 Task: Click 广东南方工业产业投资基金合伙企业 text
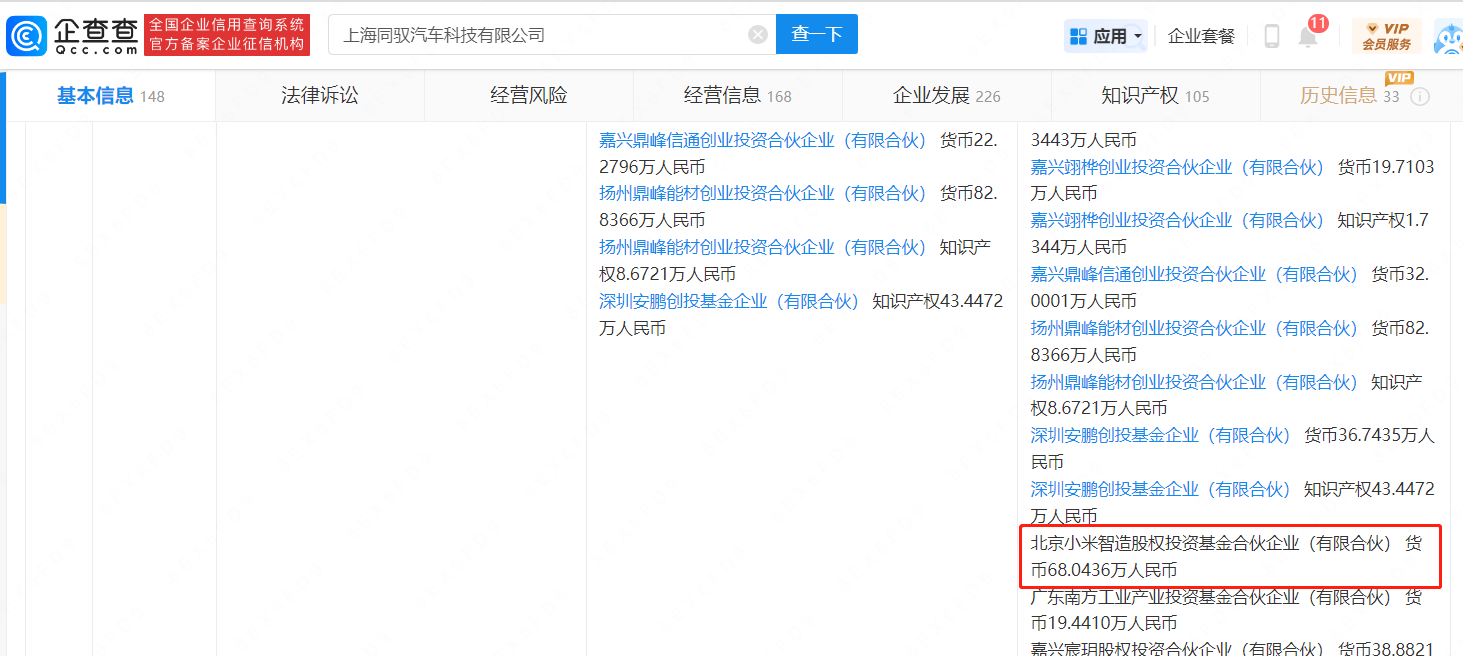pos(1211,597)
